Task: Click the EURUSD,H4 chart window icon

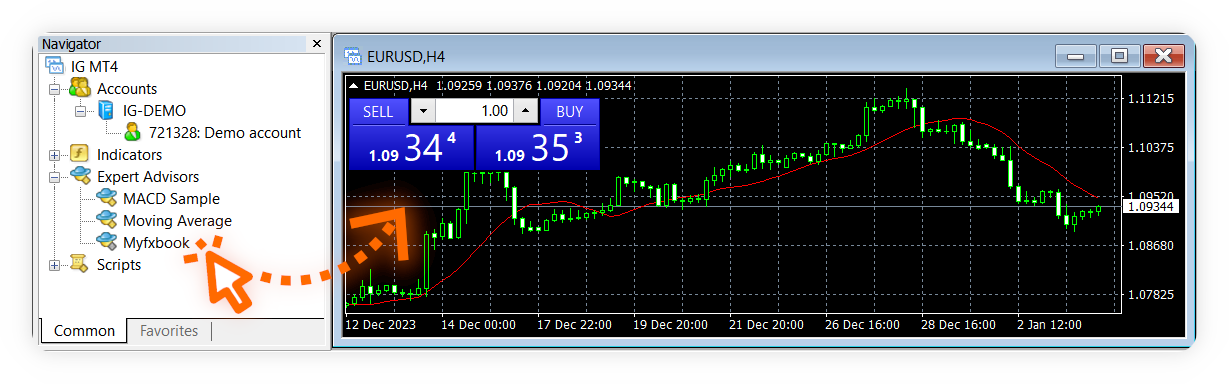Action: (x=352, y=56)
